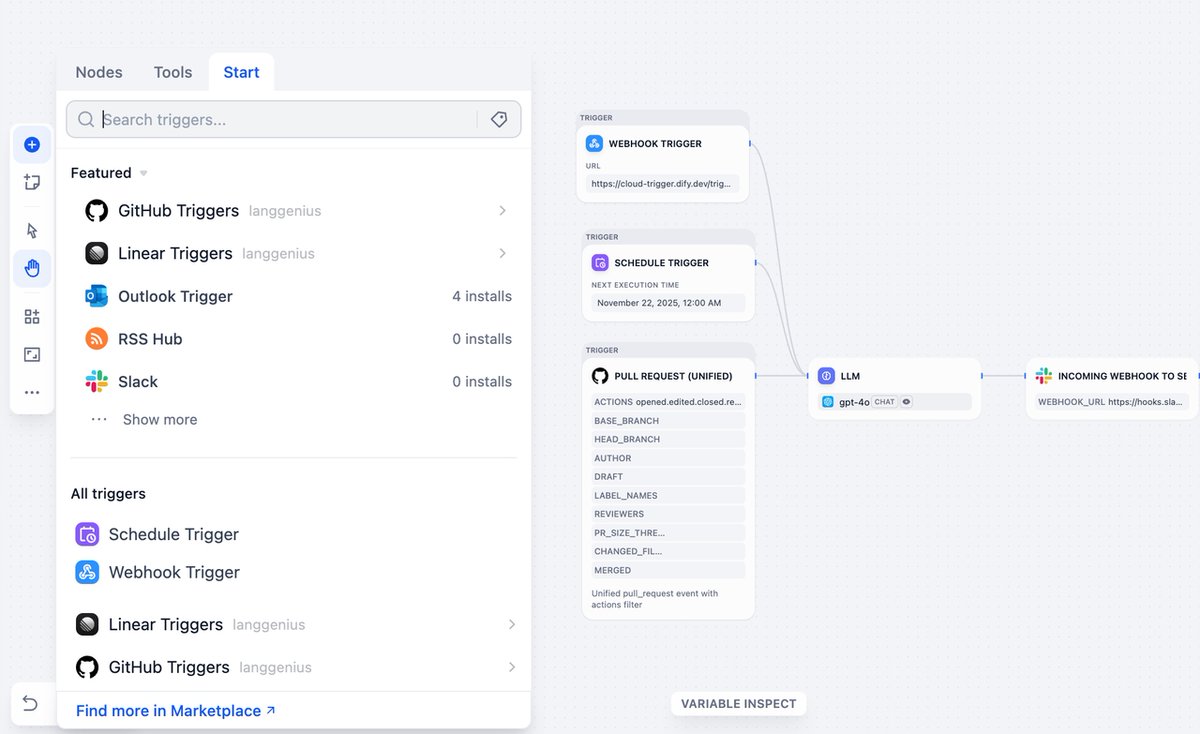Click the next execution time value on Schedule node
Viewport: 1200px width, 734px height.
pyautogui.click(x=668, y=302)
